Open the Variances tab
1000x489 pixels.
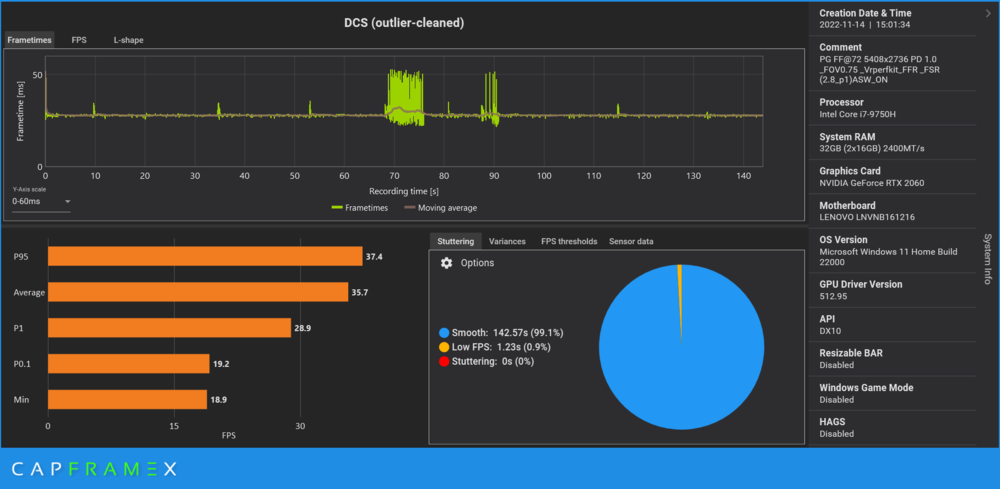coord(507,241)
